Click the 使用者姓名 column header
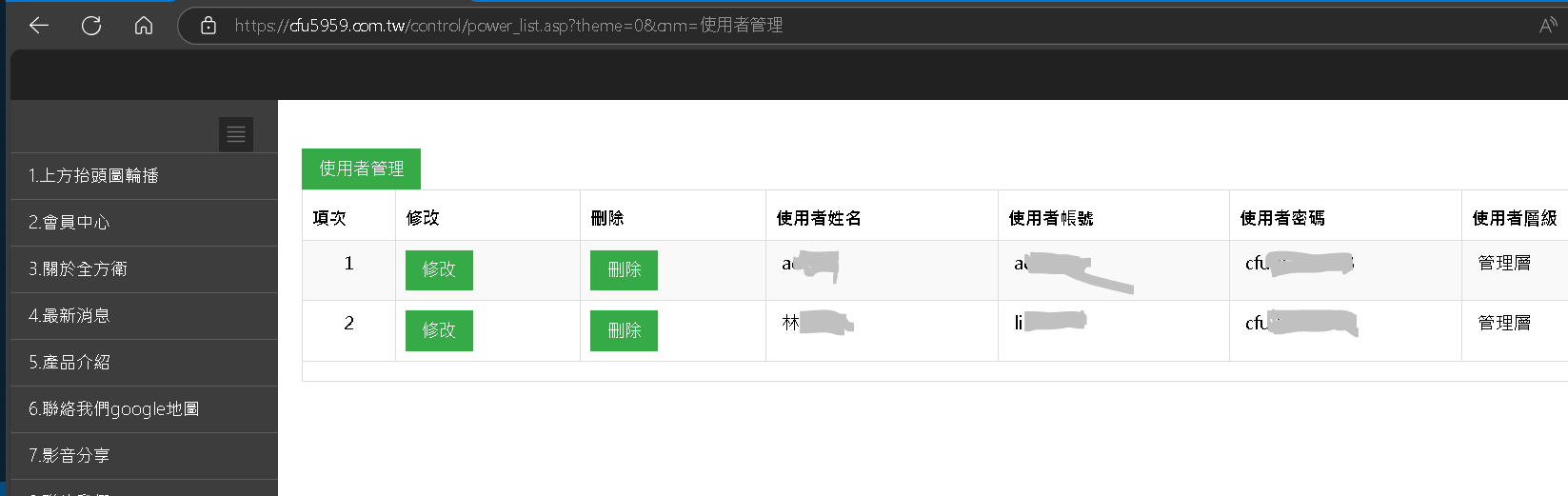The height and width of the screenshot is (496, 1568). (x=819, y=218)
